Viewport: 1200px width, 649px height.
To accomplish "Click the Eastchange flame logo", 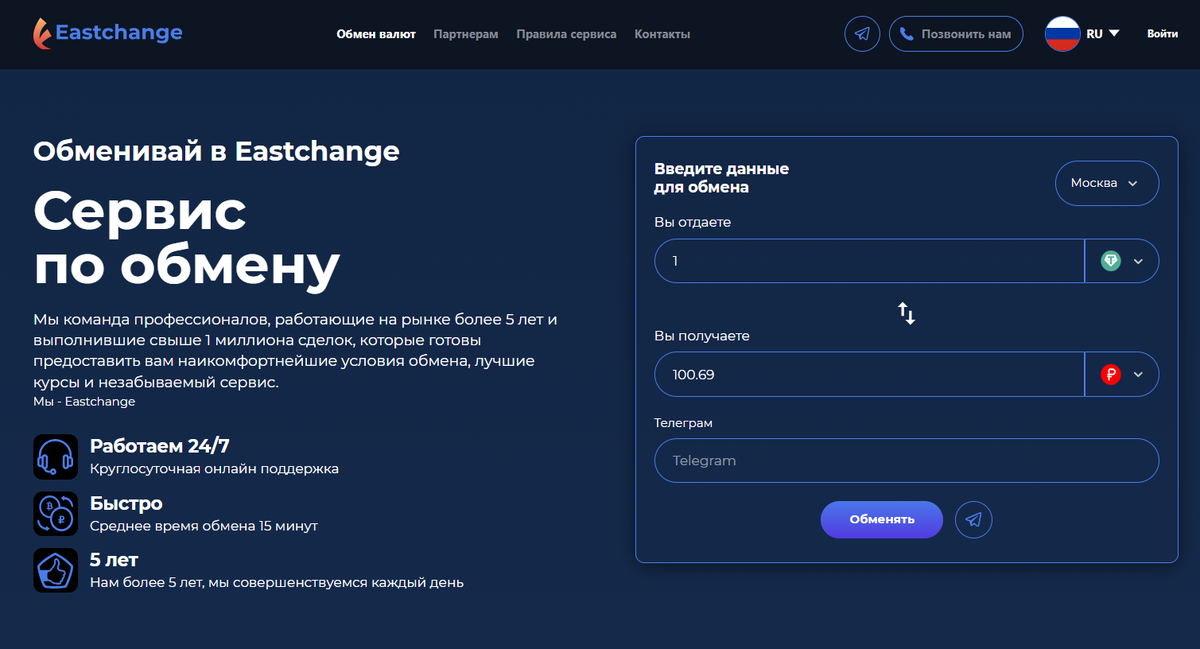I will [40, 33].
